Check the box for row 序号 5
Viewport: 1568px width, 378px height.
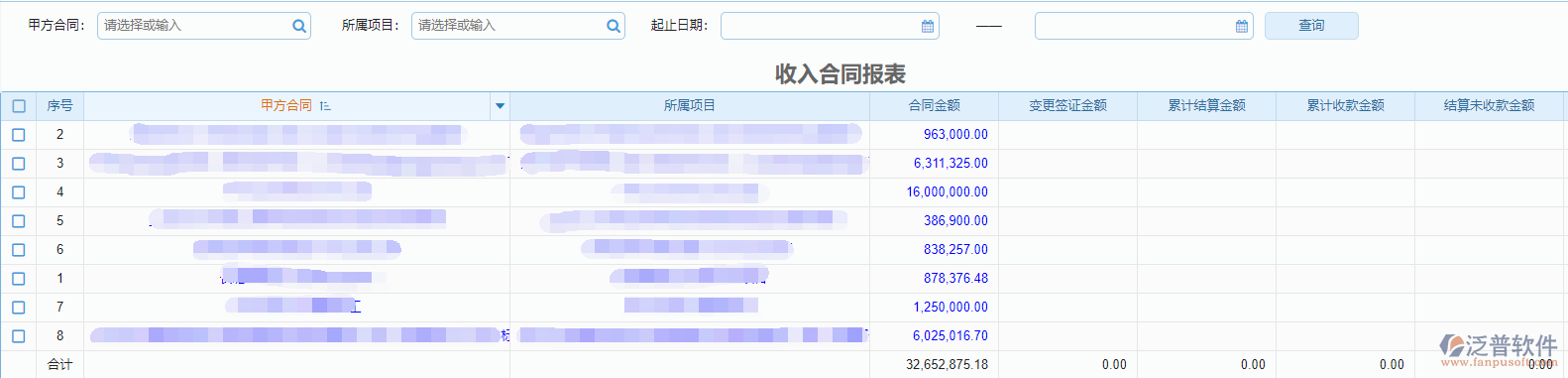click(19, 221)
